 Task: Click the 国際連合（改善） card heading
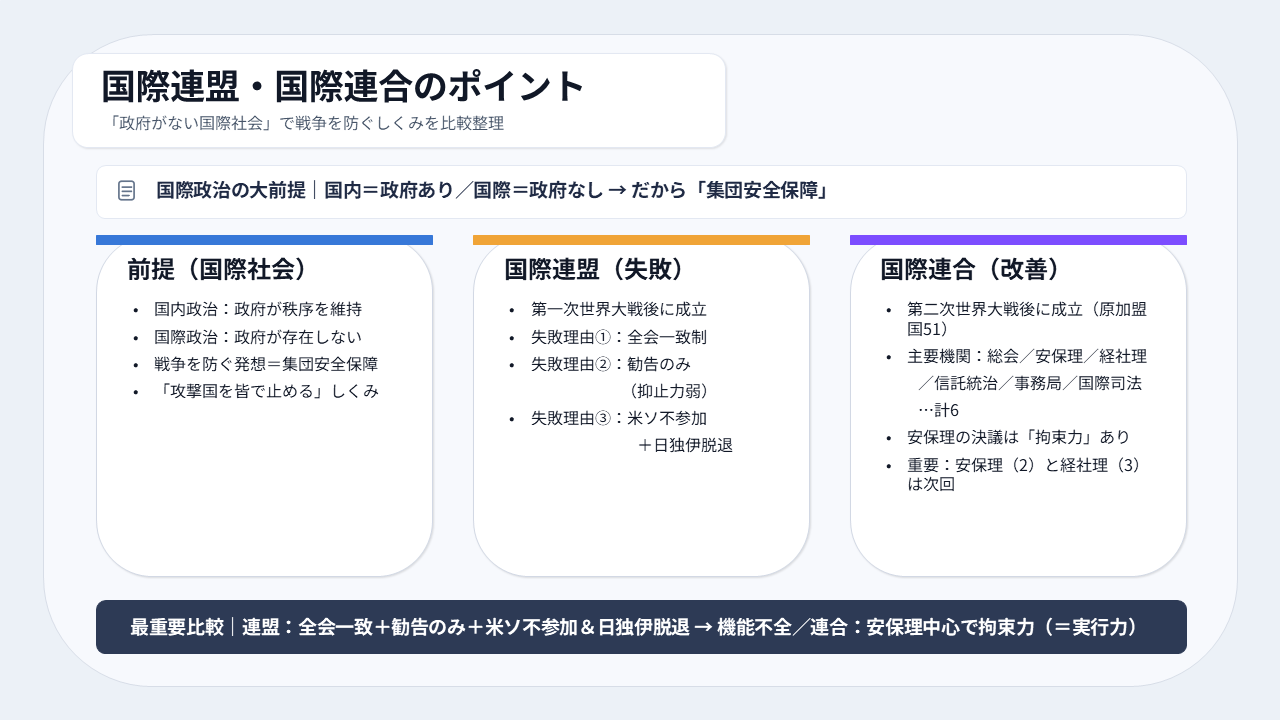click(x=970, y=269)
